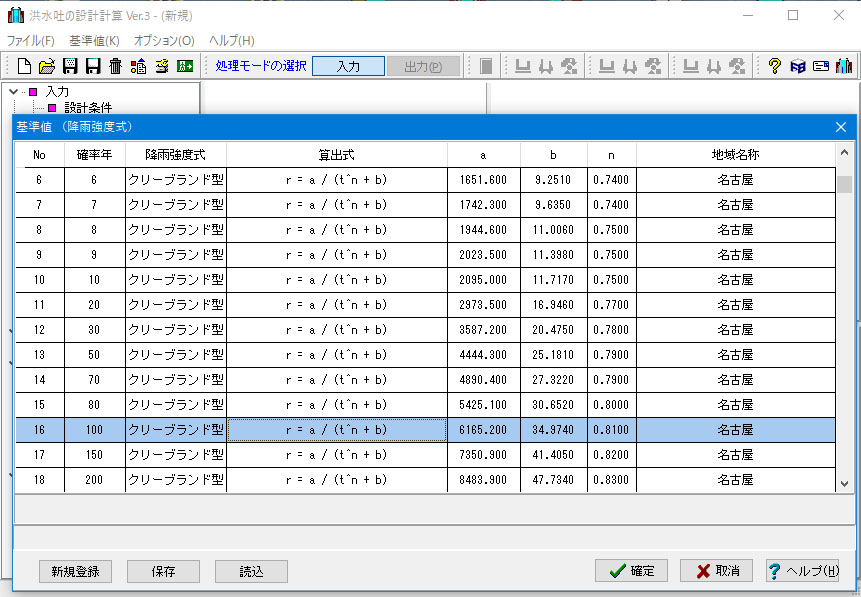Click the 地域名称 column header

[735, 155]
